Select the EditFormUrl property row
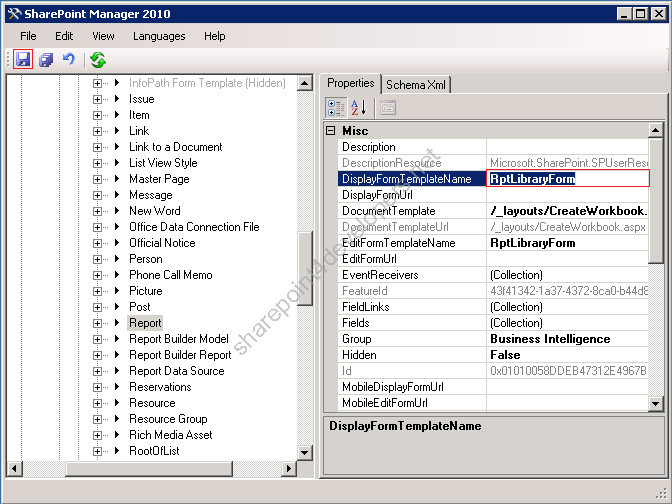 click(493, 259)
